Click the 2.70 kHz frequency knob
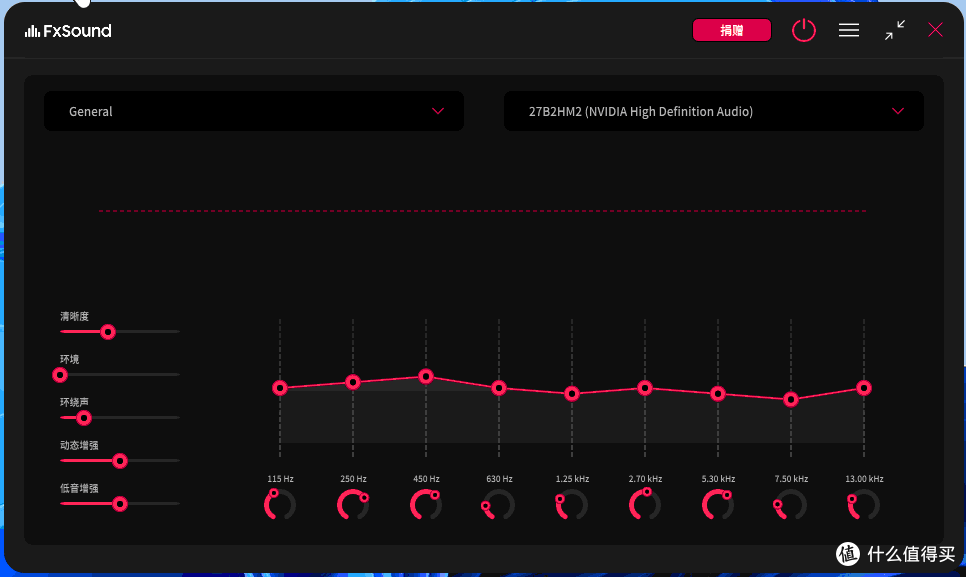This screenshot has width=966, height=577. pyautogui.click(x=645, y=505)
